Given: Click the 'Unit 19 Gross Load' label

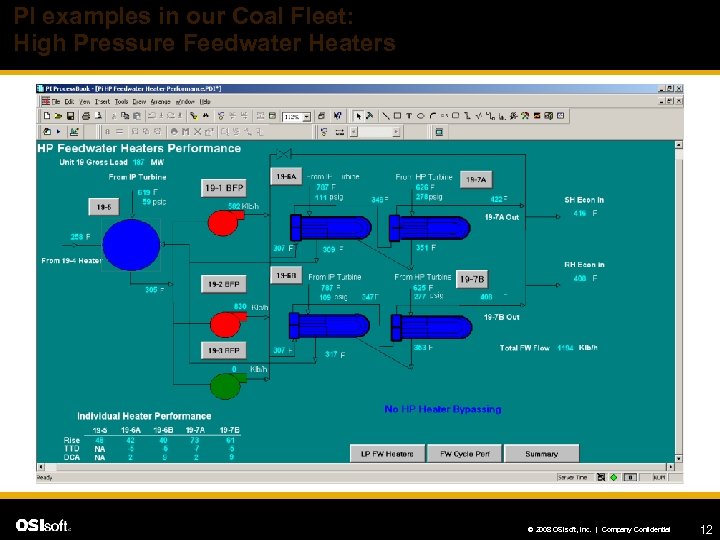Looking at the screenshot, I should point(93,162).
